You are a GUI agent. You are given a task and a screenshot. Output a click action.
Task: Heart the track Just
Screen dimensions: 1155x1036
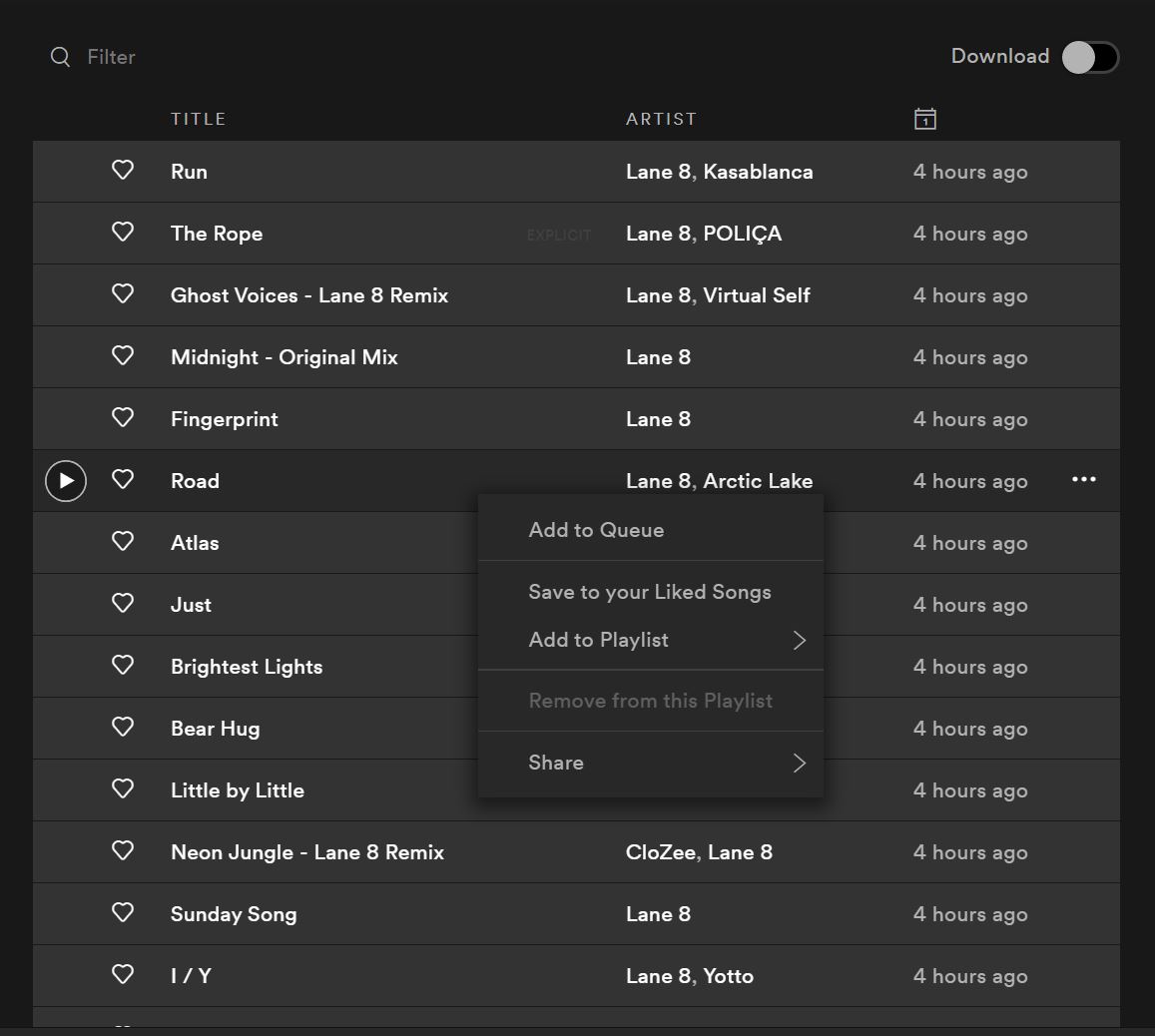point(122,603)
